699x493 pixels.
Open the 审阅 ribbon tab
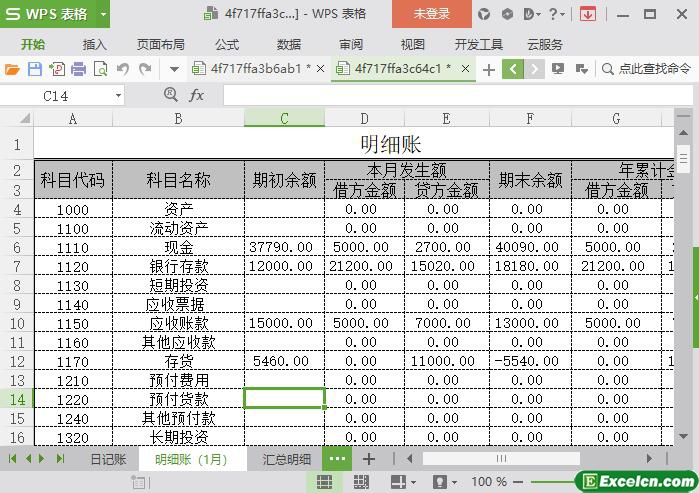[x=351, y=45]
